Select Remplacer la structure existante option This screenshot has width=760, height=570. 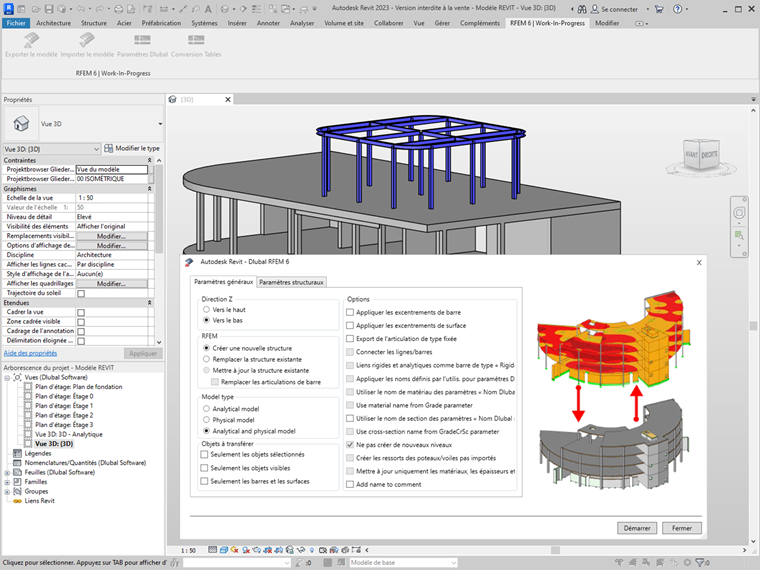(x=206, y=359)
